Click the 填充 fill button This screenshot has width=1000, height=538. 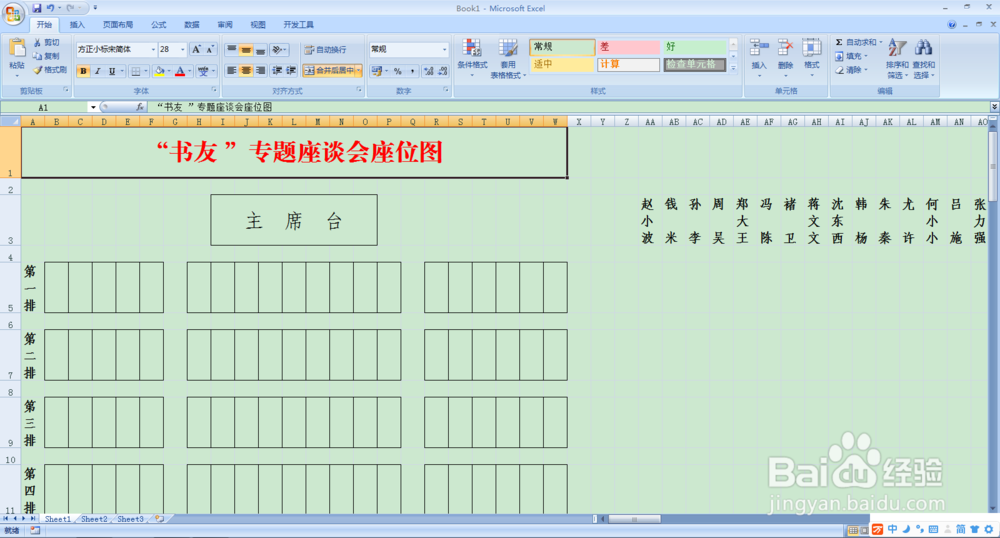click(x=851, y=56)
